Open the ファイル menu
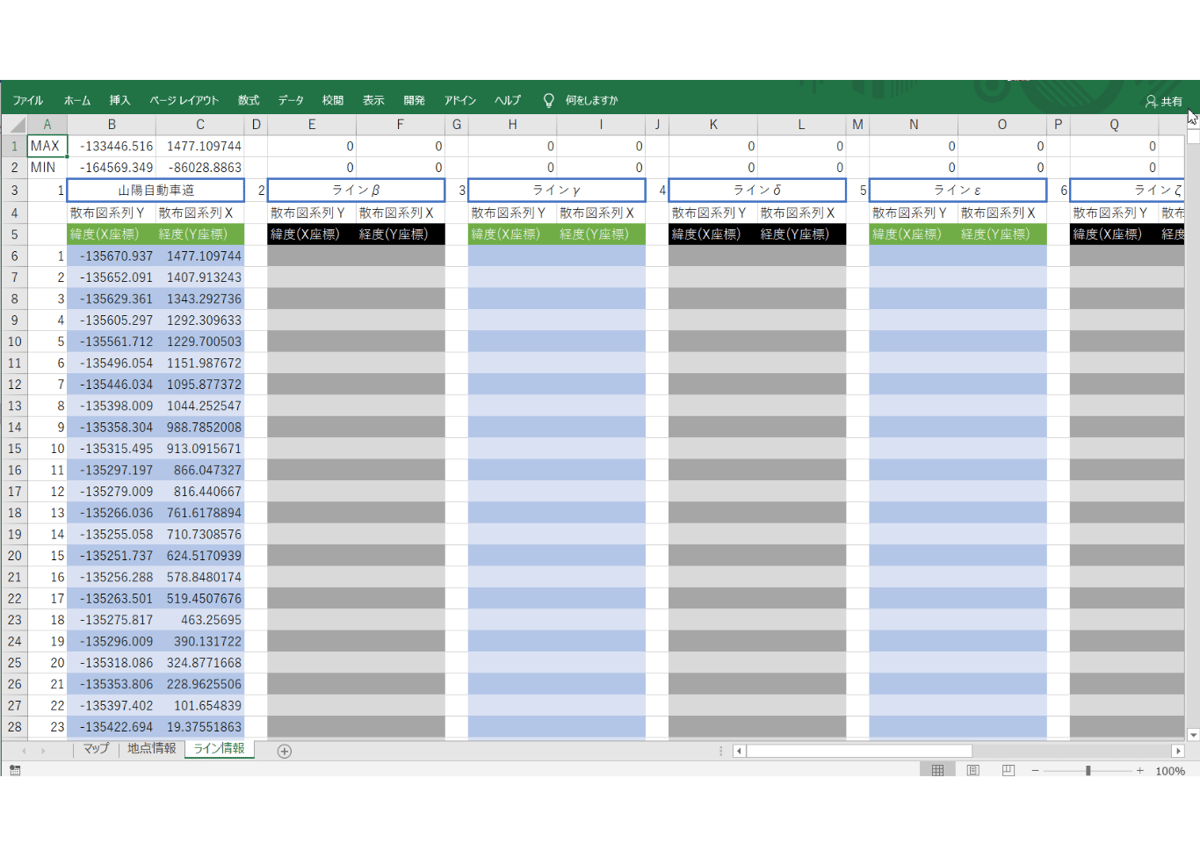Image resolution: width=1200 pixels, height=857 pixels. tap(28, 101)
